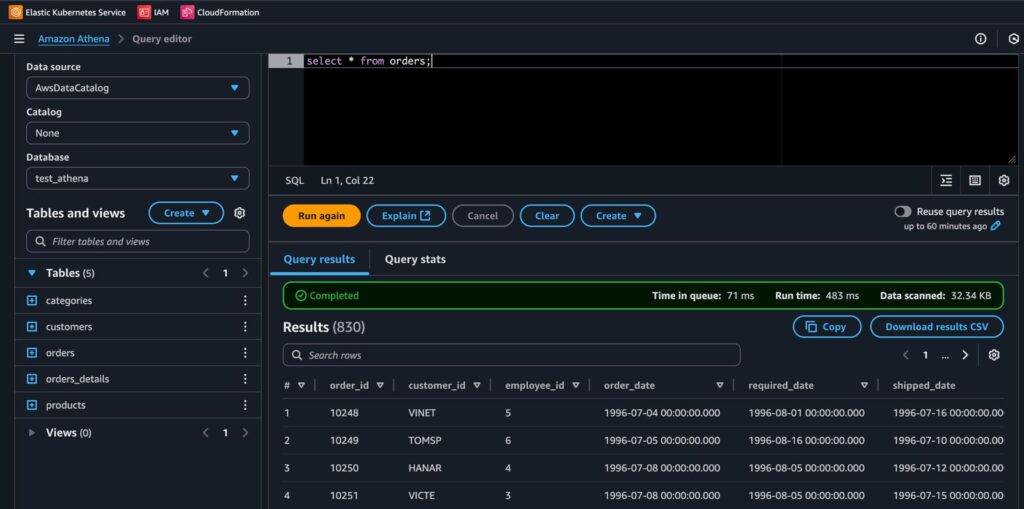This screenshot has width=1024, height=509.
Task: Expand the orders table columns
Action: click(x=32, y=353)
